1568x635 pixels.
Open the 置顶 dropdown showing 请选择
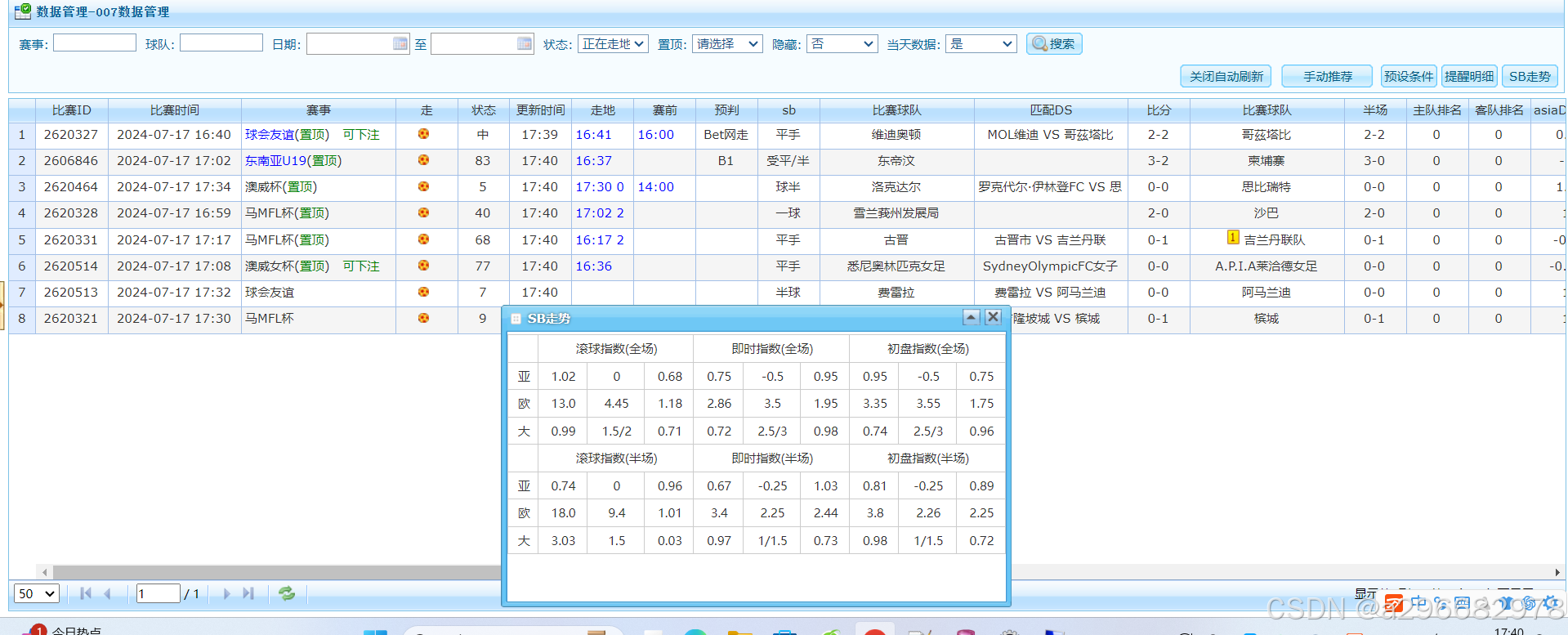[727, 44]
